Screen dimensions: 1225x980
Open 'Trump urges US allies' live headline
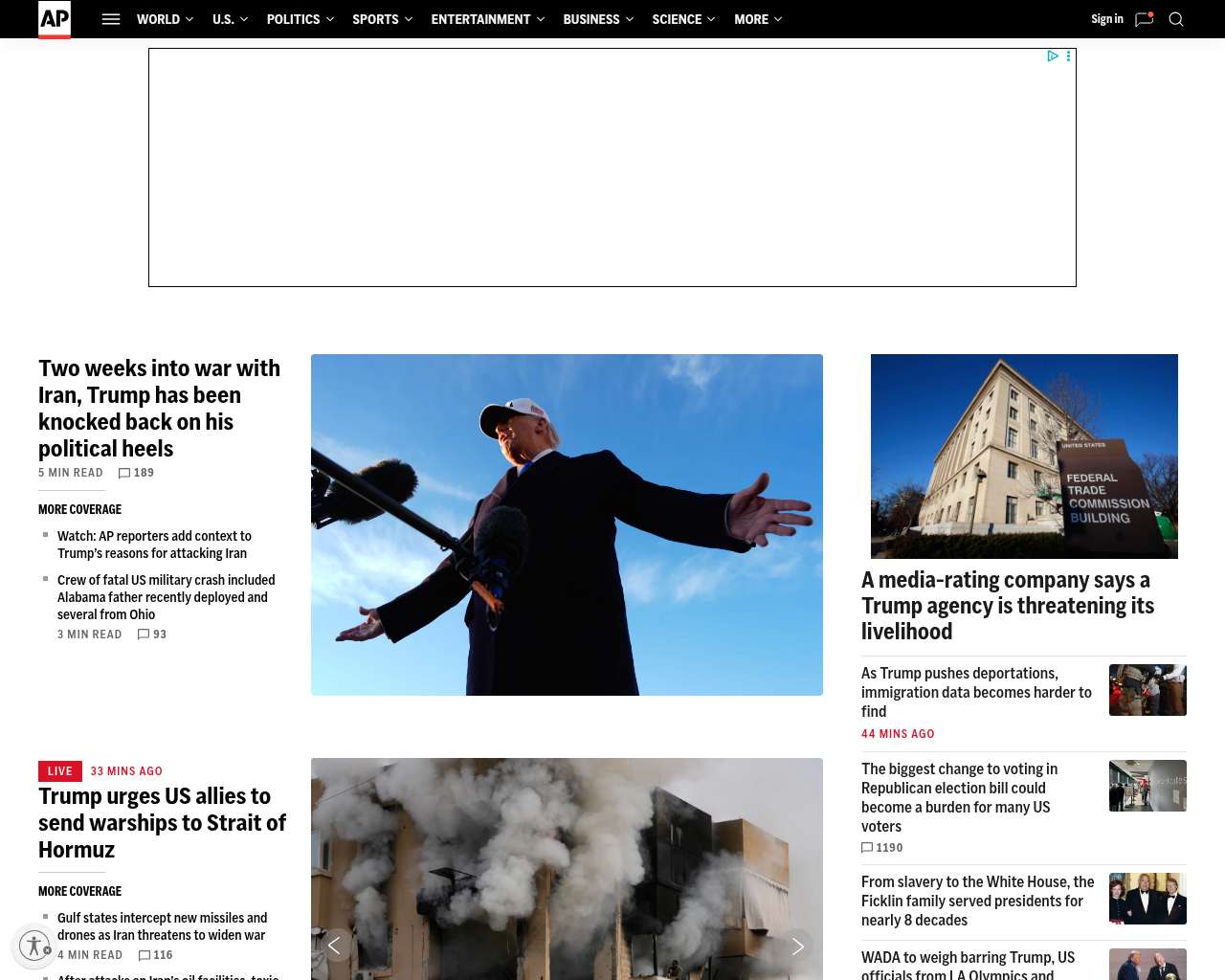(162, 823)
